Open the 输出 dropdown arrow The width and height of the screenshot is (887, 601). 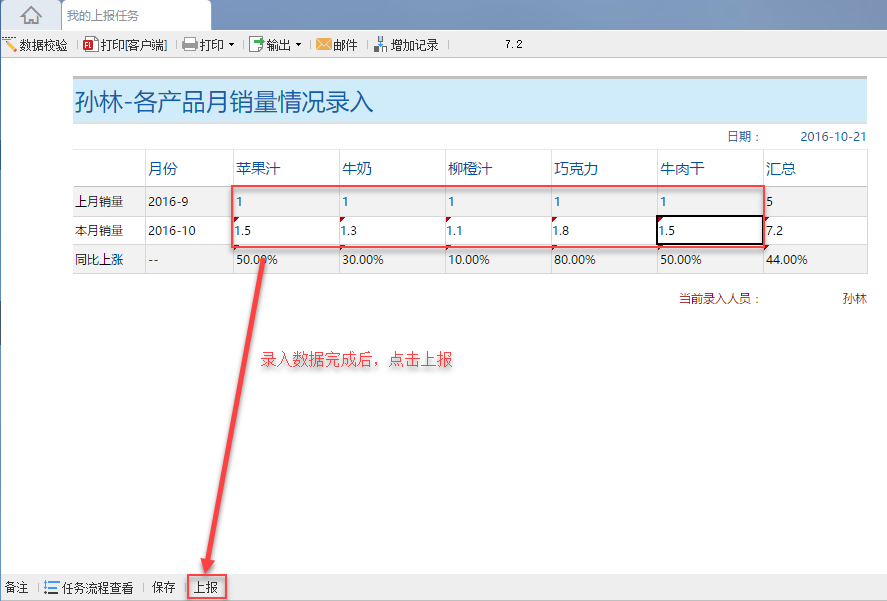click(x=299, y=45)
